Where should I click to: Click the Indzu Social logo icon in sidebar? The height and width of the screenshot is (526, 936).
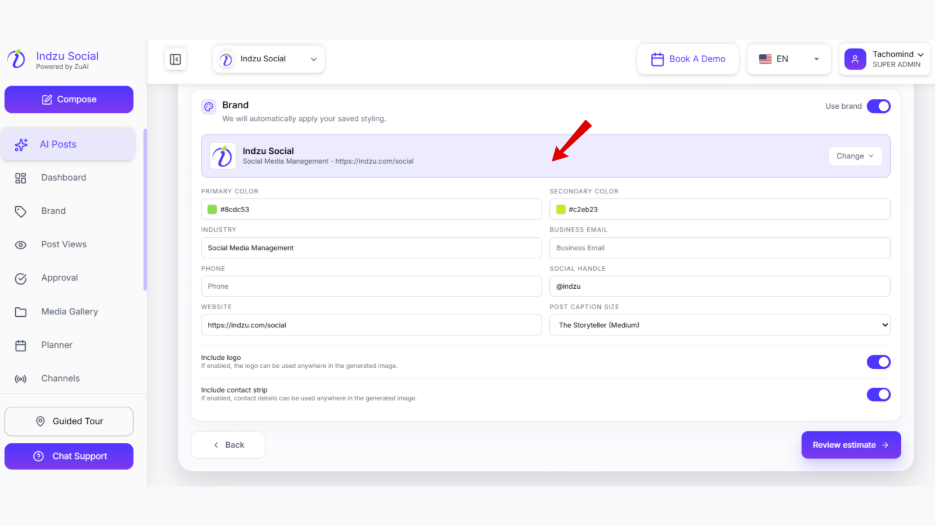[x=16, y=59]
